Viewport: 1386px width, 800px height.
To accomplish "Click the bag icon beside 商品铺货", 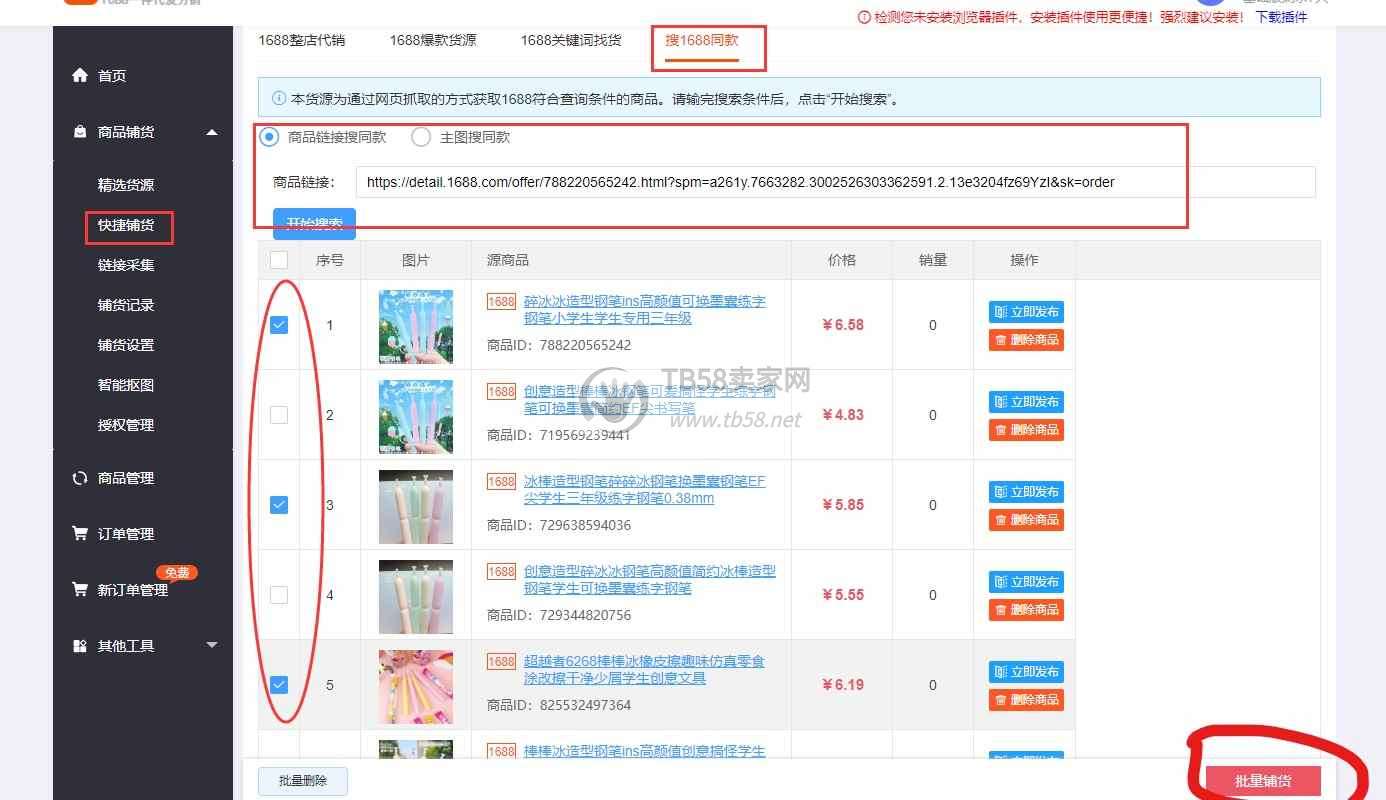I will tap(80, 132).
